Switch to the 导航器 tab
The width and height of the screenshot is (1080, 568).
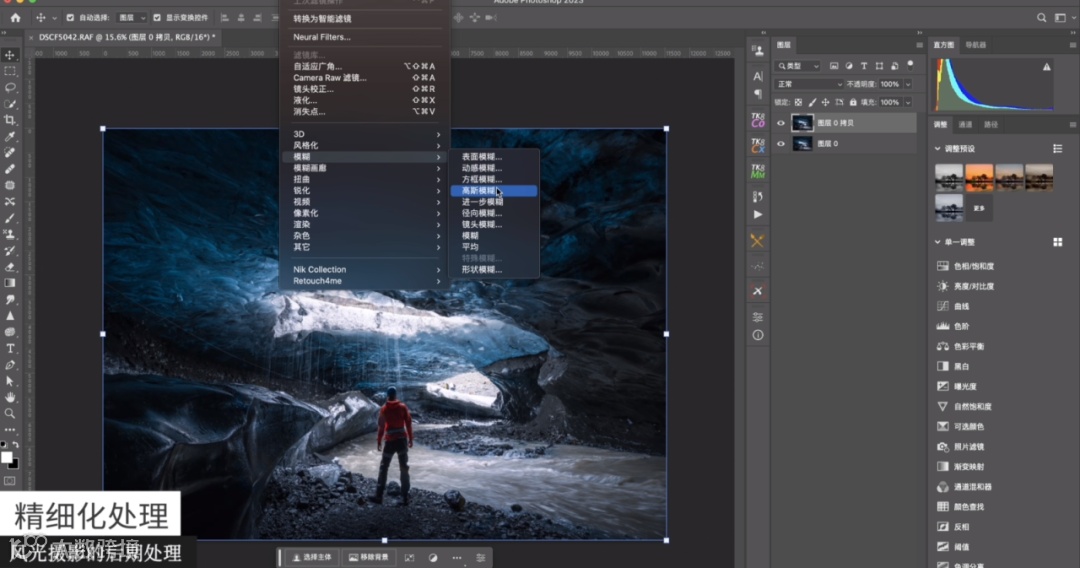pyautogui.click(x=975, y=45)
